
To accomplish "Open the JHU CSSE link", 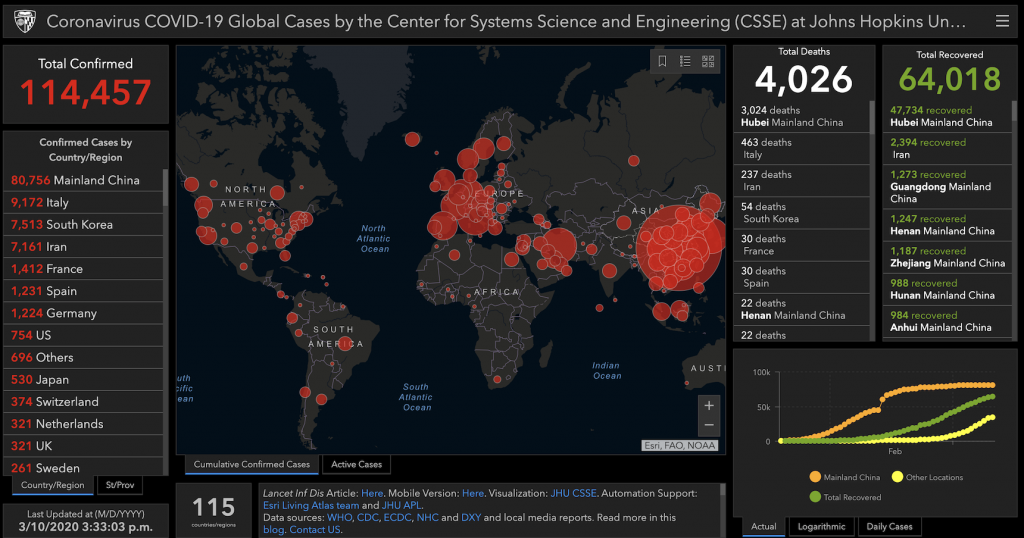I will (573, 494).
